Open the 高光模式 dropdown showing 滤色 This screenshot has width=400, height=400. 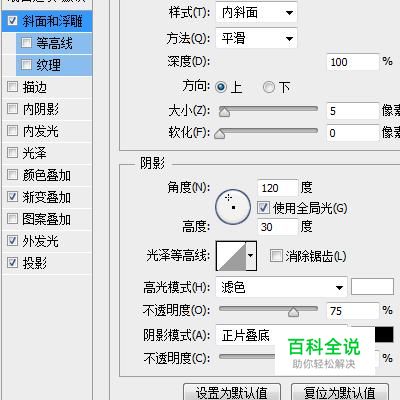[x=282, y=287]
